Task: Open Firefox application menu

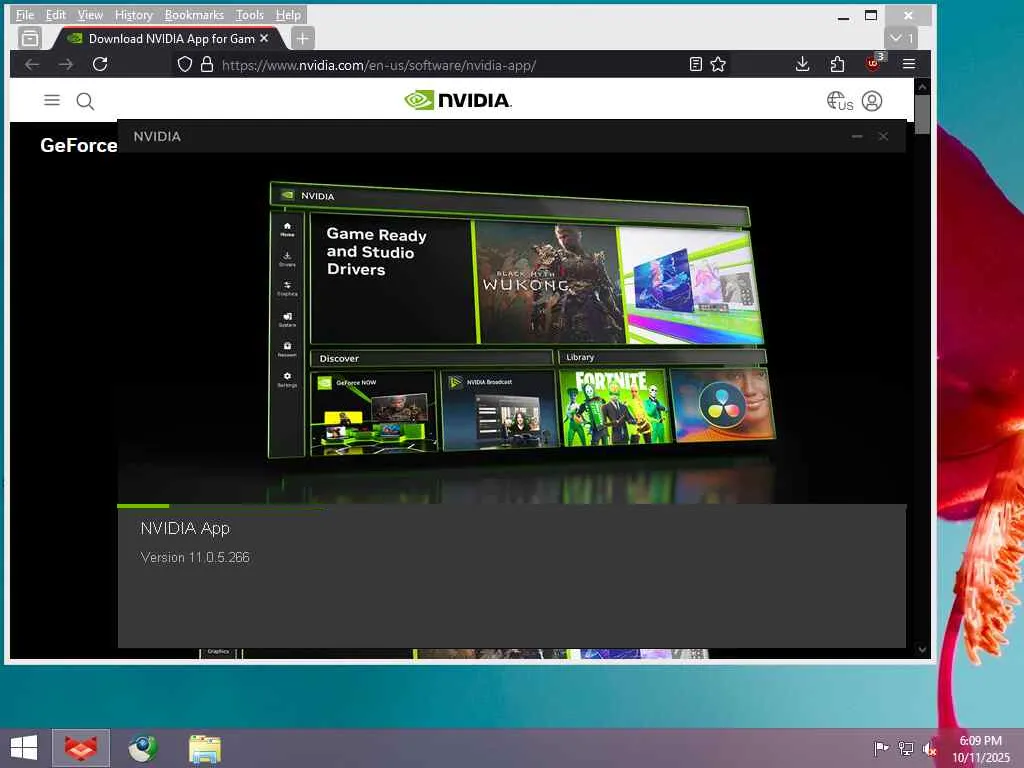Action: 908,64
